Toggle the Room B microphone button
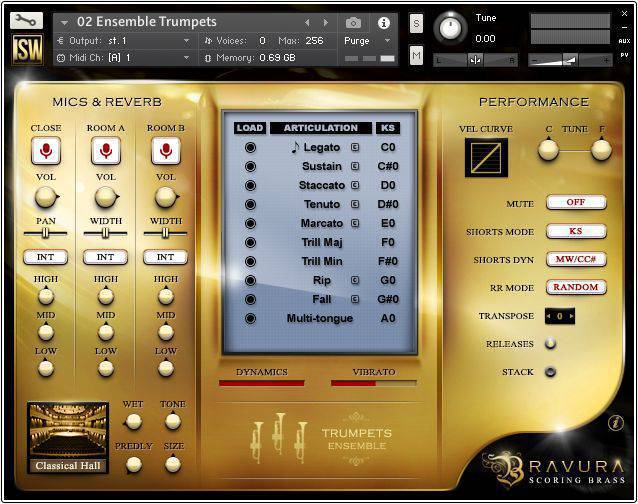The image size is (638, 504). click(165, 151)
